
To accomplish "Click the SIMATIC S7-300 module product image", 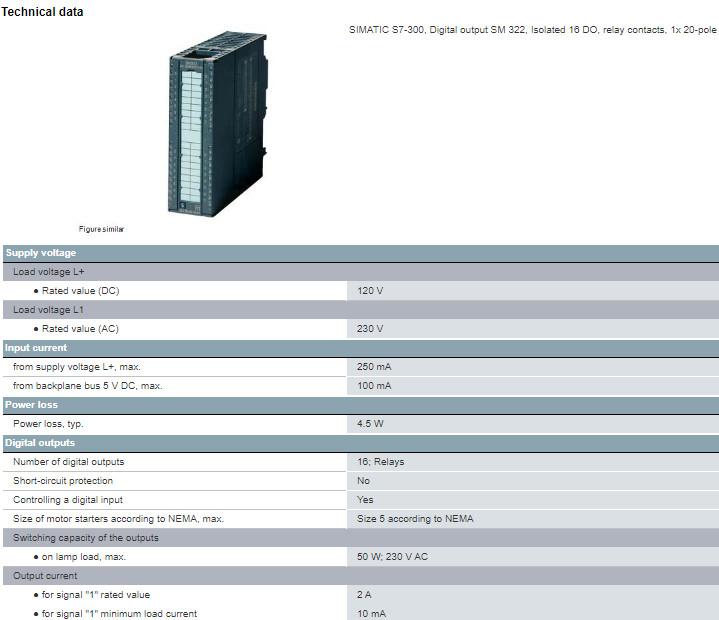I will click(218, 124).
